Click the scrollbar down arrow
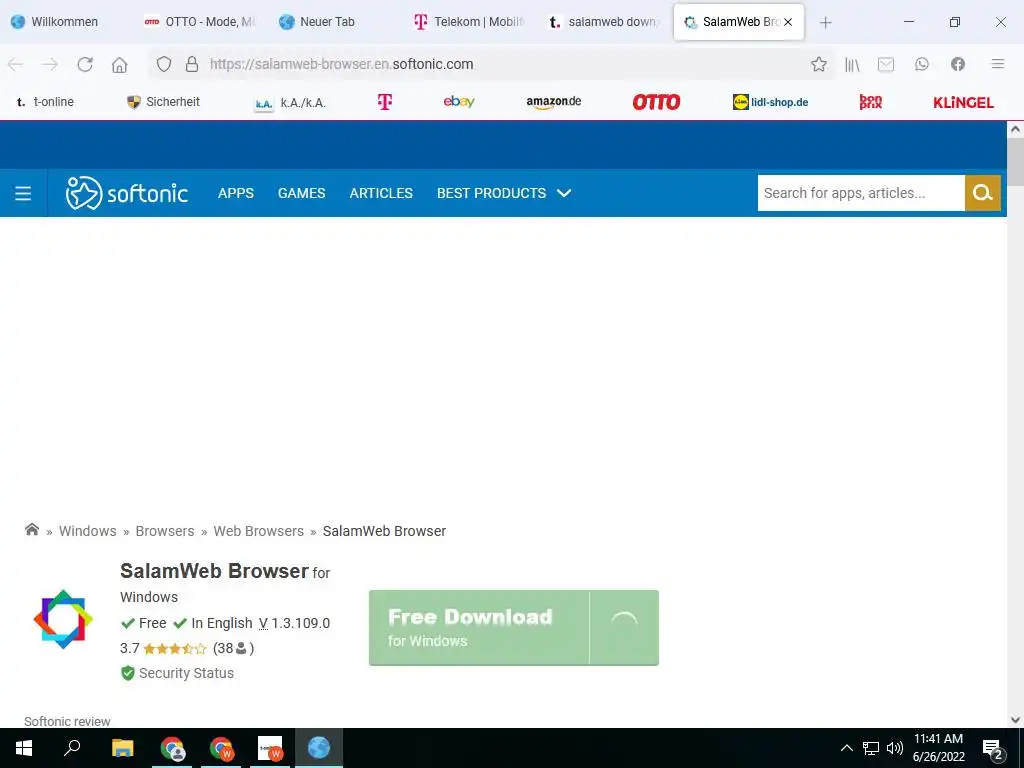Screen dimensions: 1024x768 [x=1015, y=720]
